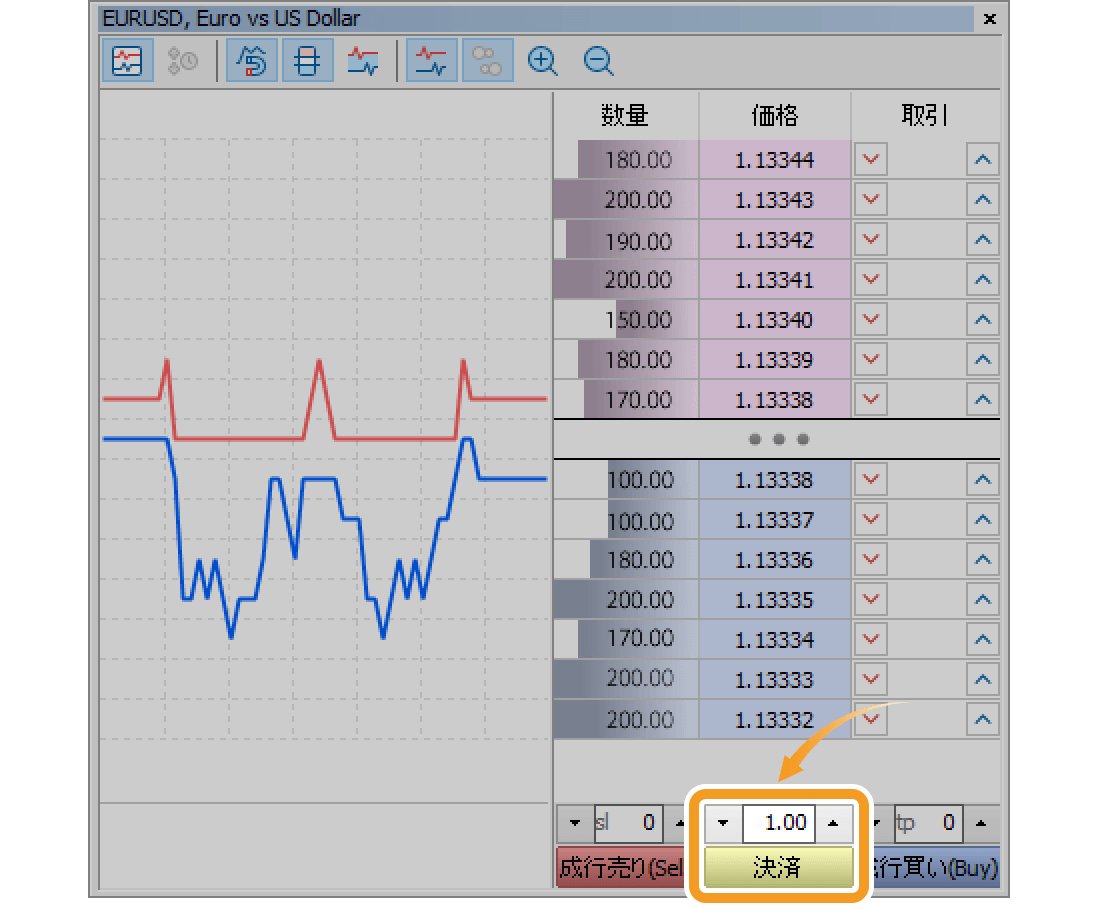Image resolution: width=1100 pixels, height=910 pixels.
Task: Click the volume field showing 1.00
Action: (x=779, y=823)
